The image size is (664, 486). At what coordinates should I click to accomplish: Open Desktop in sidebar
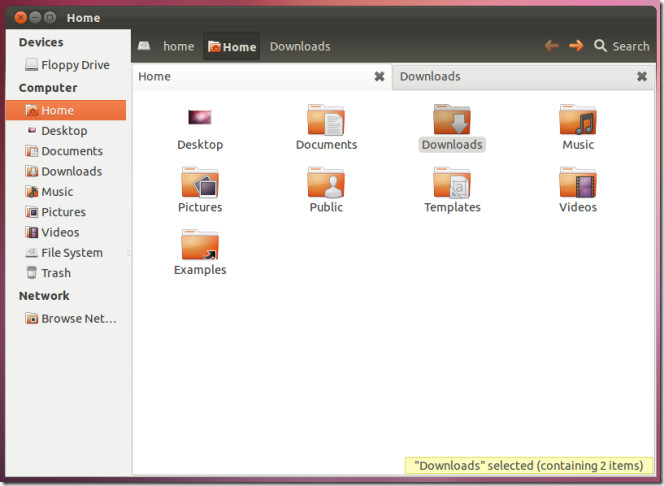point(66,130)
